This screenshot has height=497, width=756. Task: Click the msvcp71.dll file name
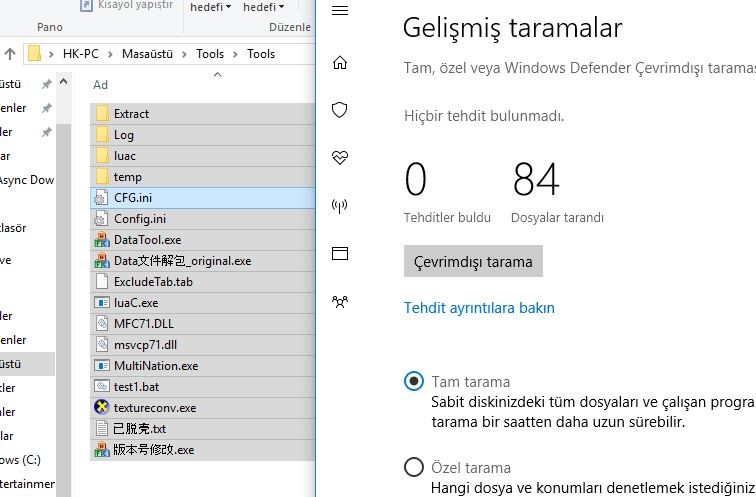[x=145, y=345]
